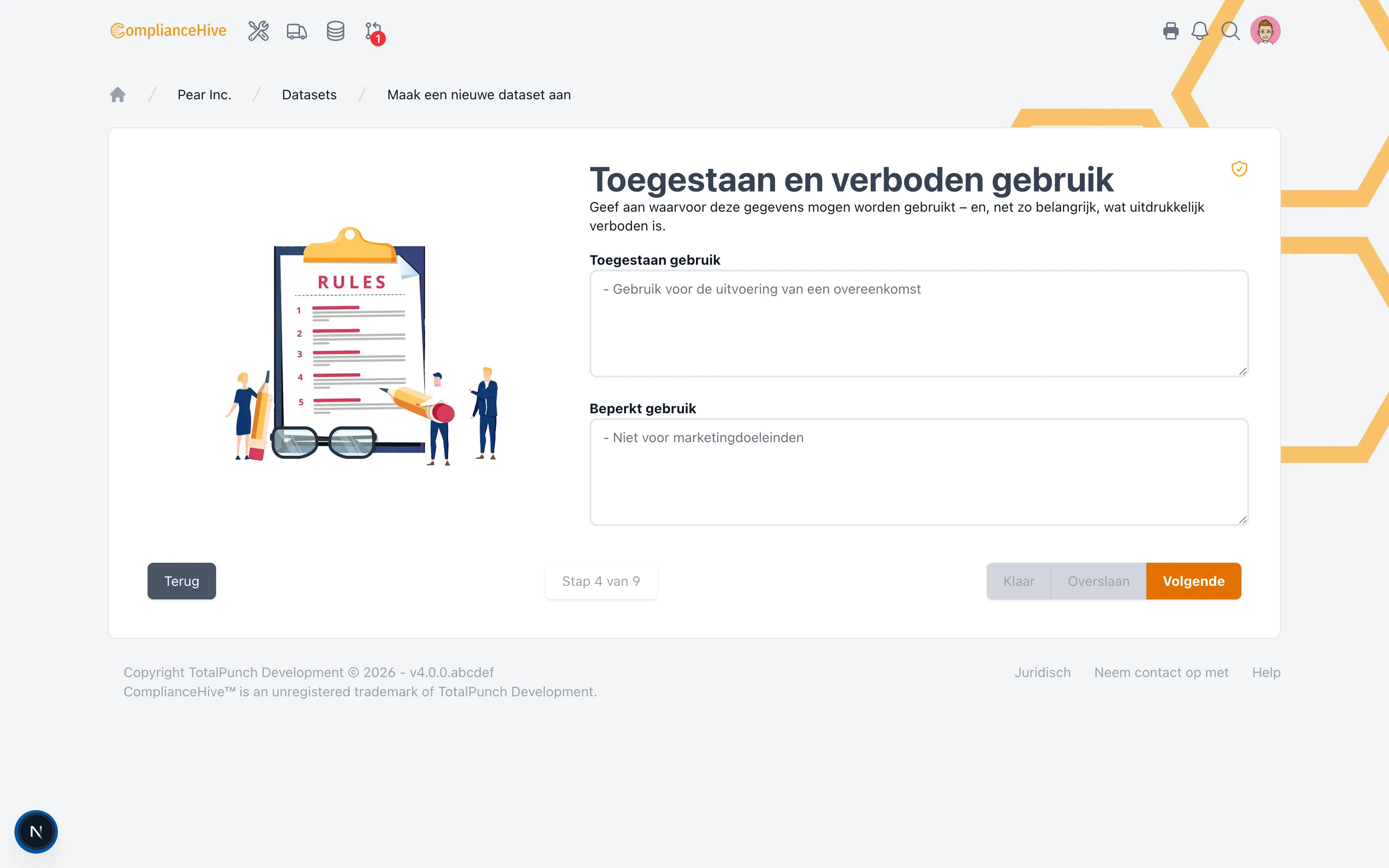1389x868 pixels.
Task: Focus the Toegestaan gebruik text area
Action: click(x=918, y=323)
